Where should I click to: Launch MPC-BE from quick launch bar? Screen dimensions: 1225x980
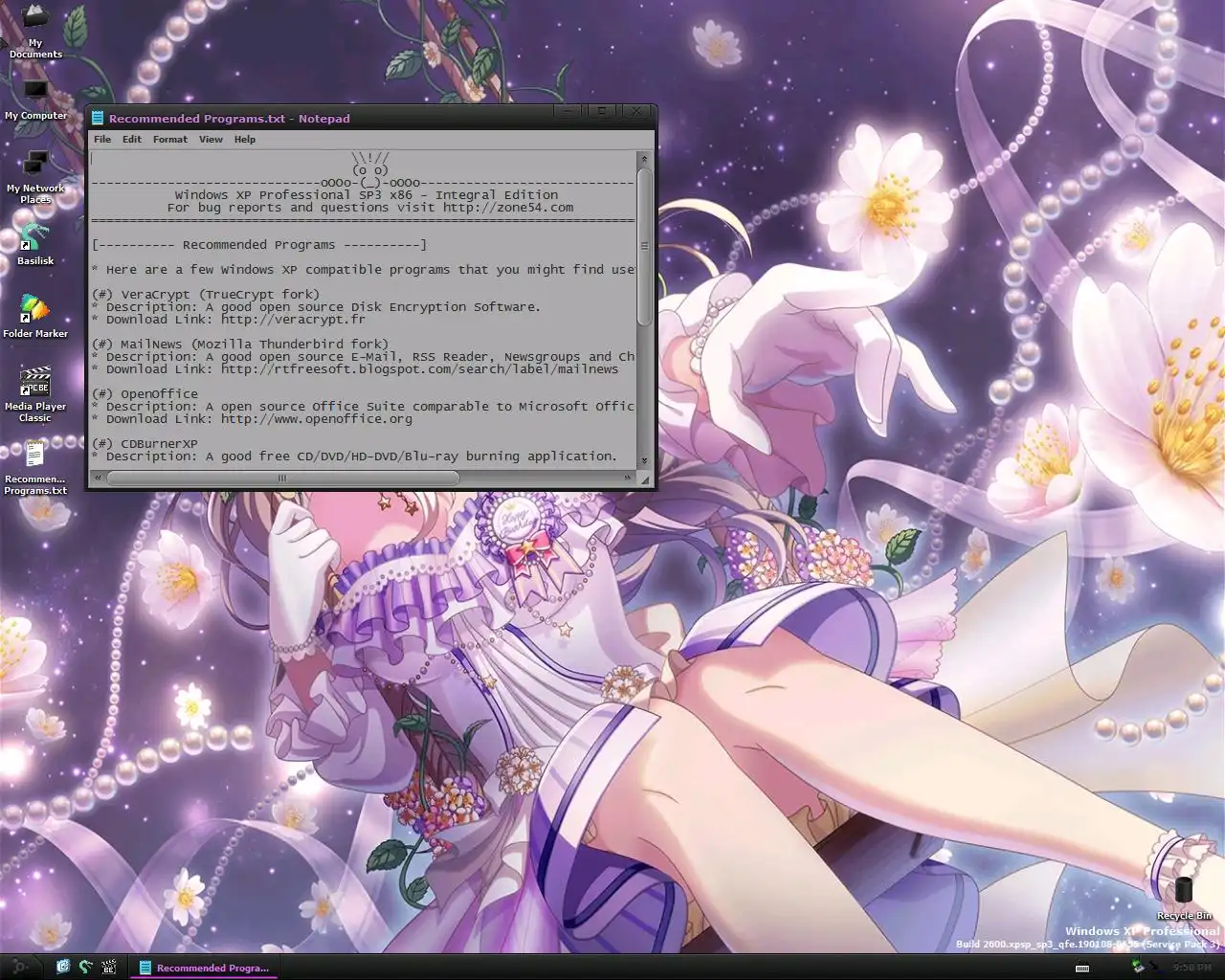[x=109, y=967]
